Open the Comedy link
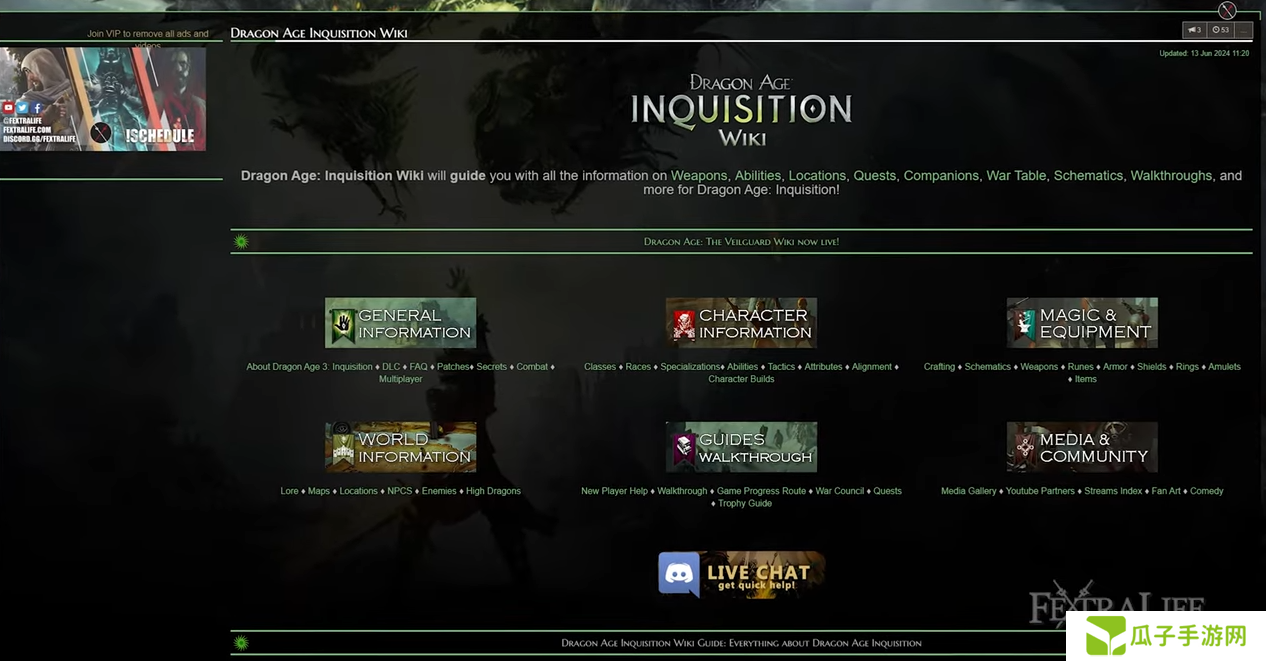 pyautogui.click(x=1207, y=491)
